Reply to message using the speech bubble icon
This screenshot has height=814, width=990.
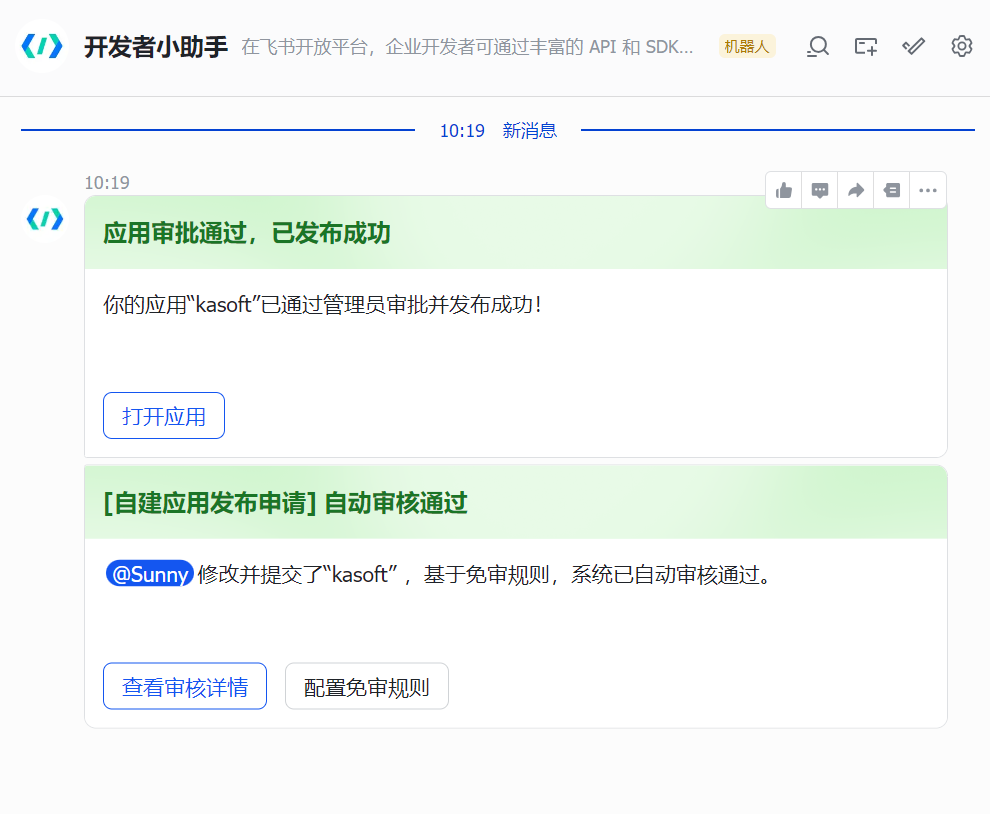pos(820,190)
